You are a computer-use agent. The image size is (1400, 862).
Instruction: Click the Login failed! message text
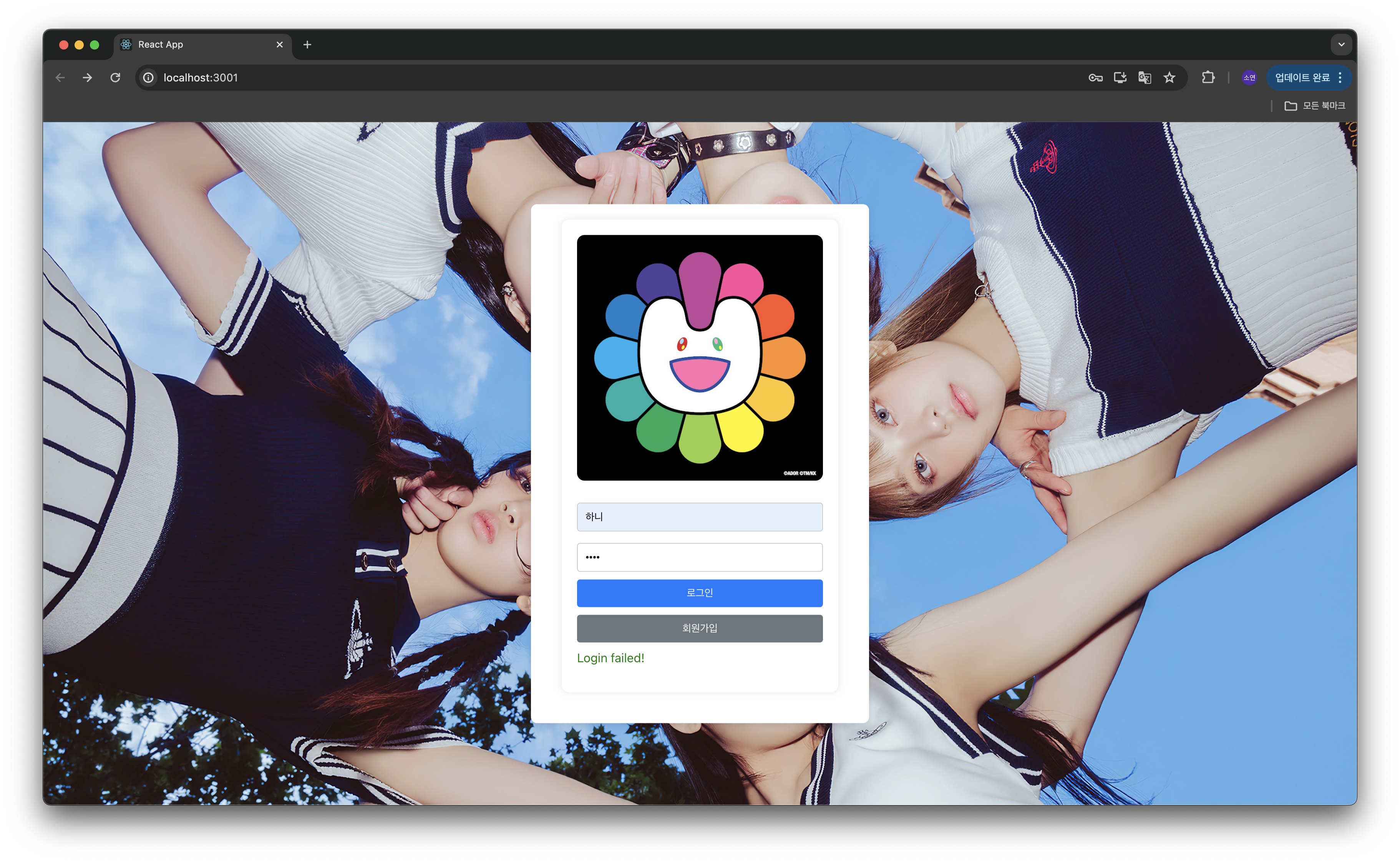(610, 658)
